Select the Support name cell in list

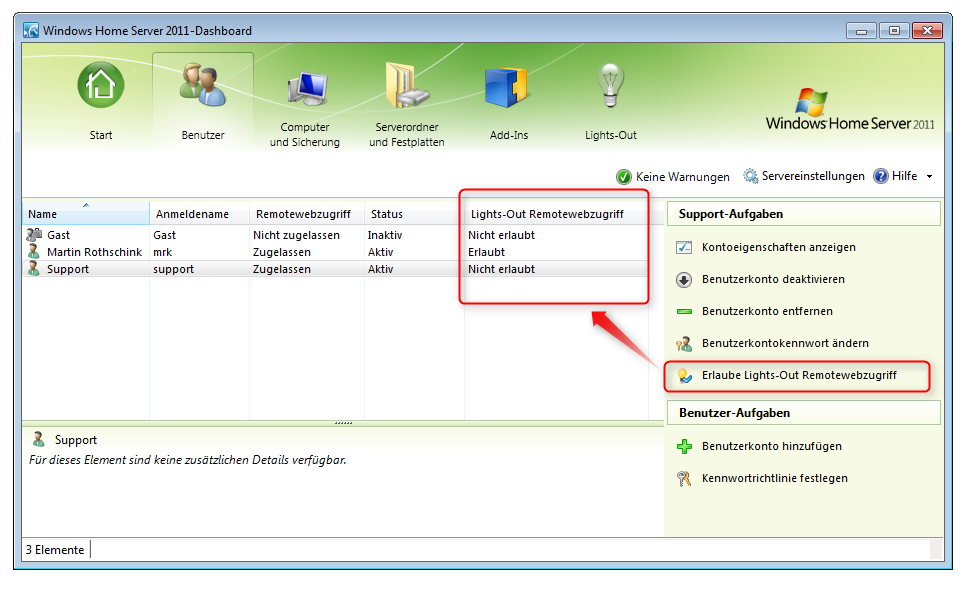coord(67,269)
